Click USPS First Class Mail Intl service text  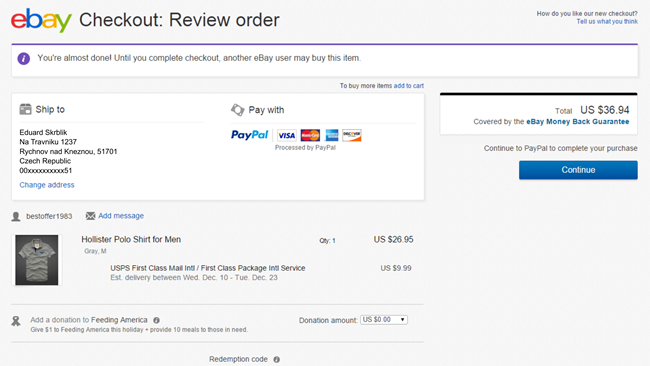208,268
